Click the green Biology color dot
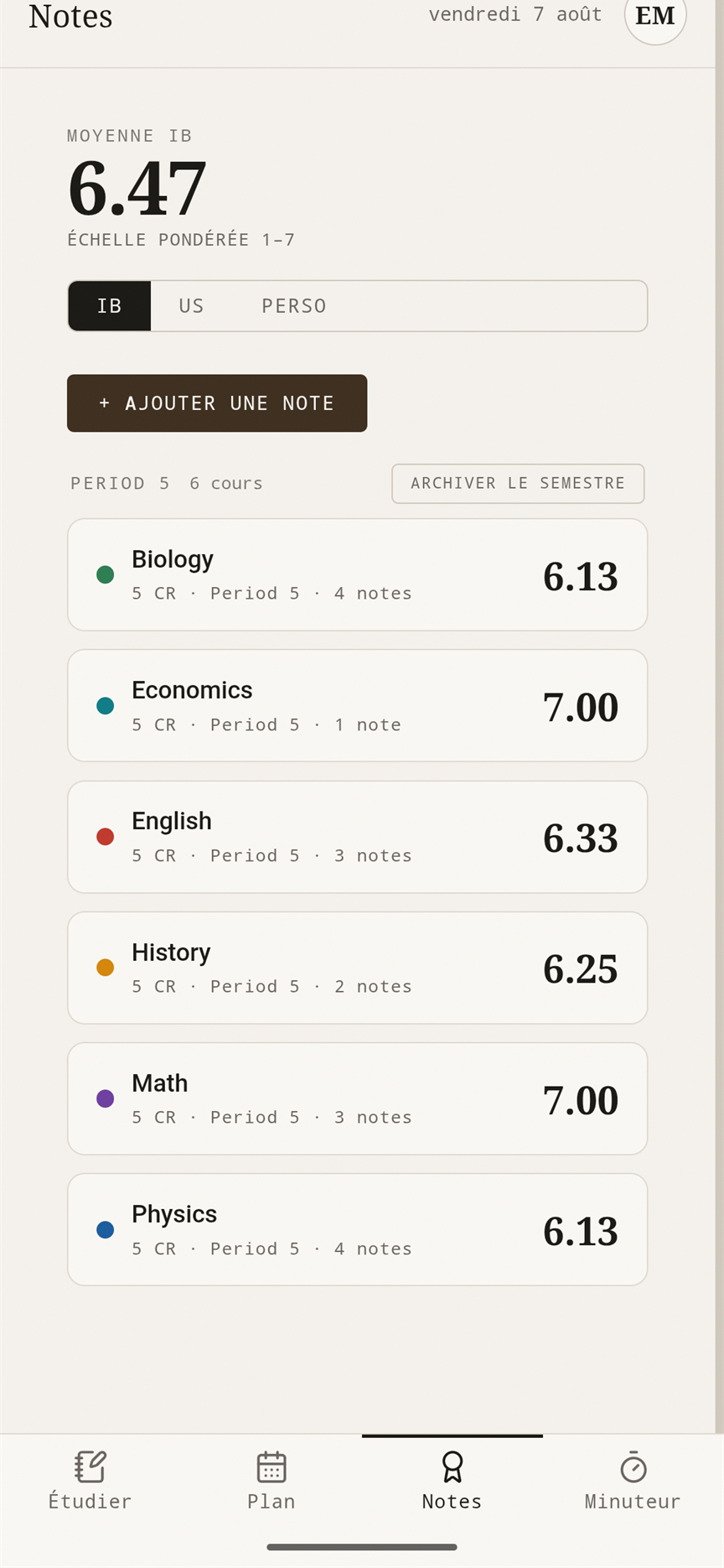The image size is (724, 1568). point(105,574)
